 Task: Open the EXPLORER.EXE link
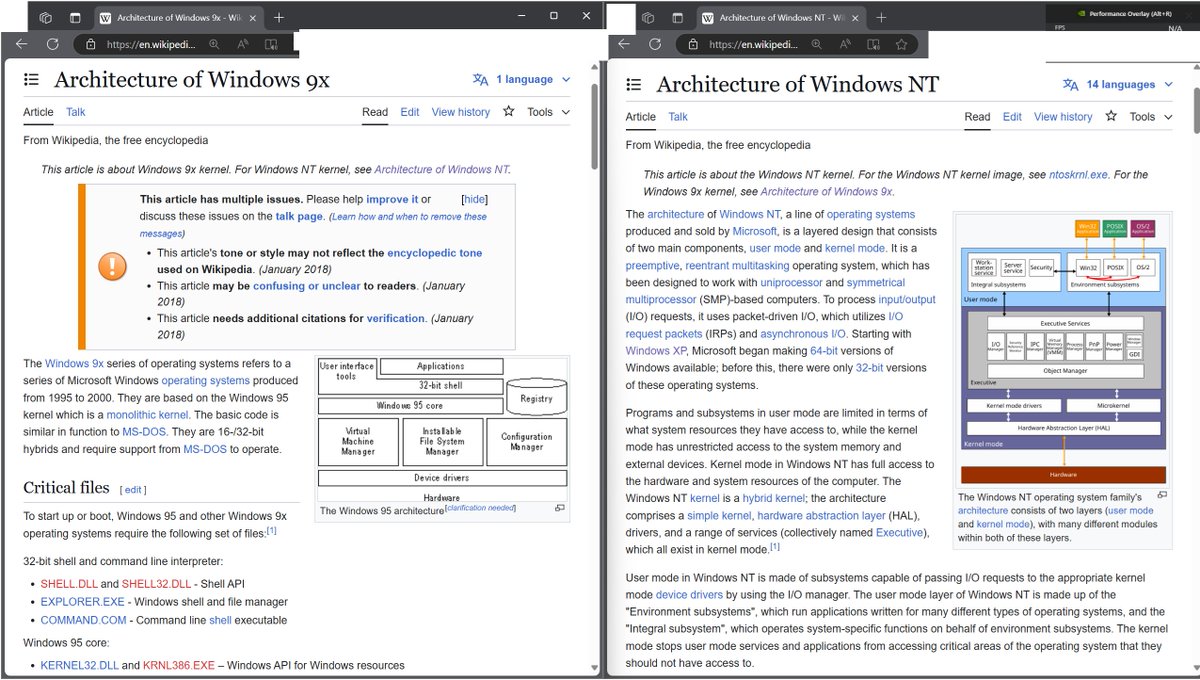83,602
